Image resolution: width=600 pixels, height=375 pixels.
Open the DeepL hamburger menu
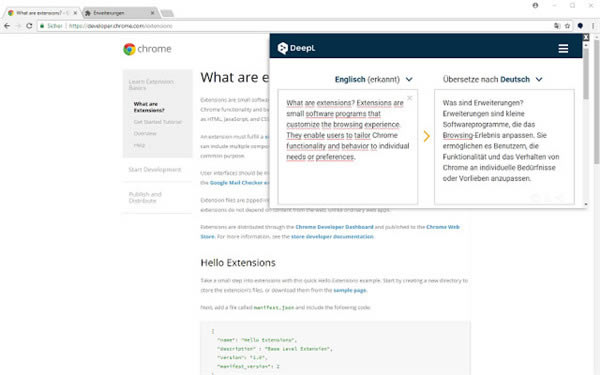coord(563,49)
